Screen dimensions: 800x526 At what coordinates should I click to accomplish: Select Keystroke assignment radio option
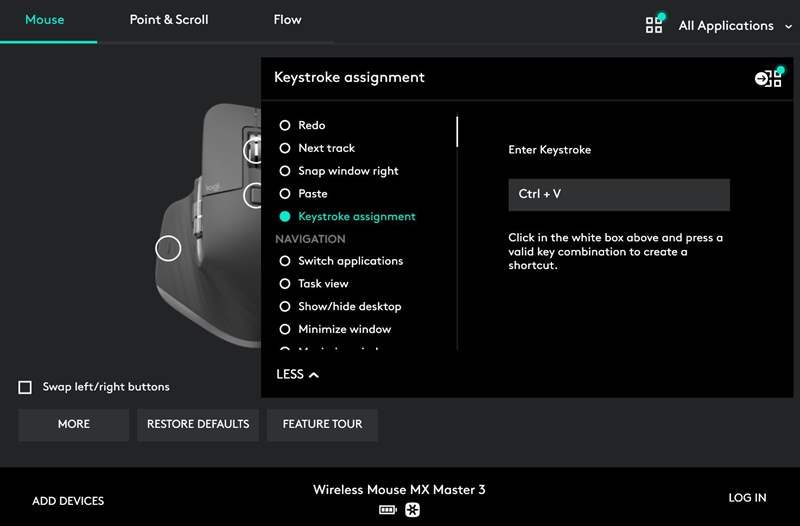point(347,216)
